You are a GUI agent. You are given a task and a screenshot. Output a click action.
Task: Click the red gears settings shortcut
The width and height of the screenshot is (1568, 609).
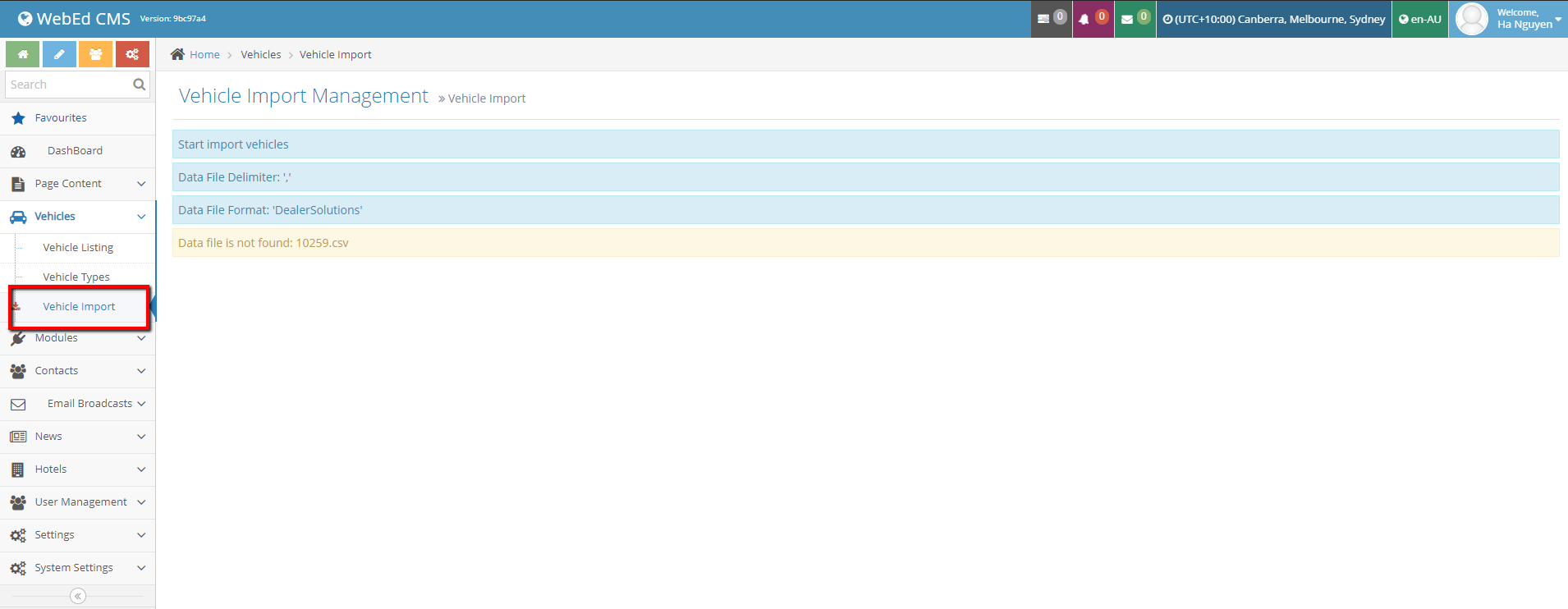[x=132, y=54]
